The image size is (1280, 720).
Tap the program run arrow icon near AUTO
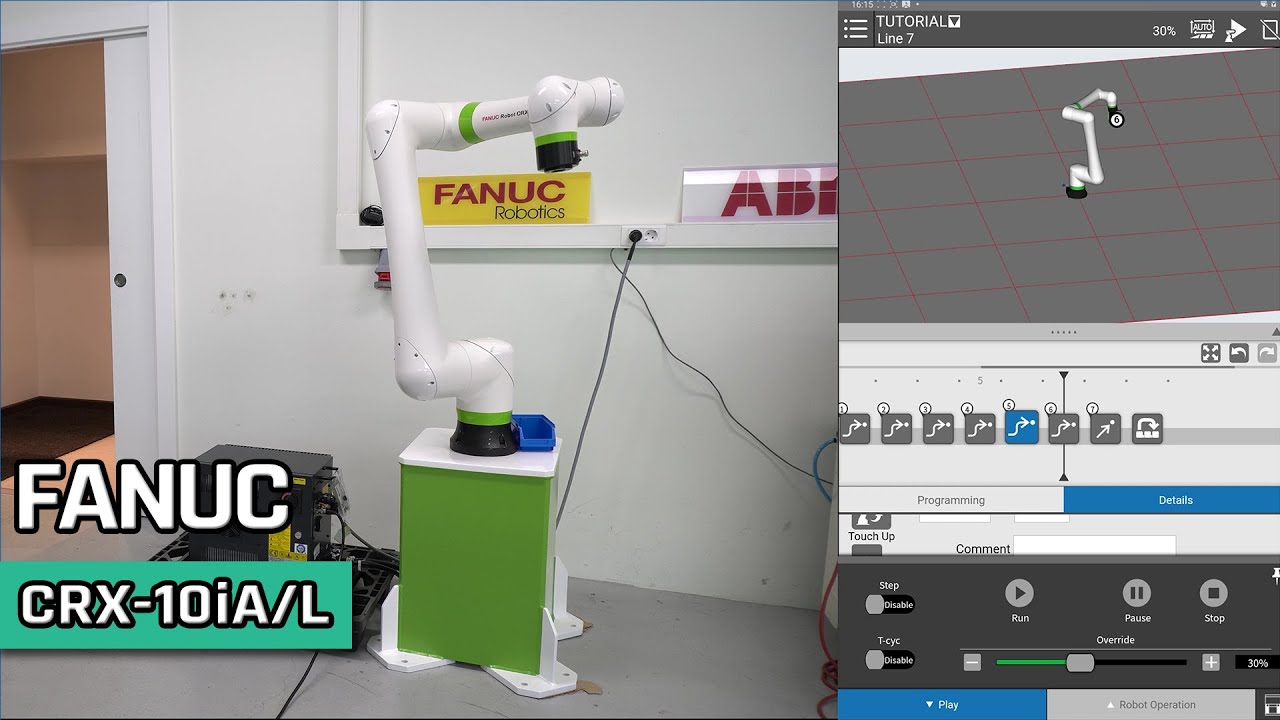point(1236,29)
